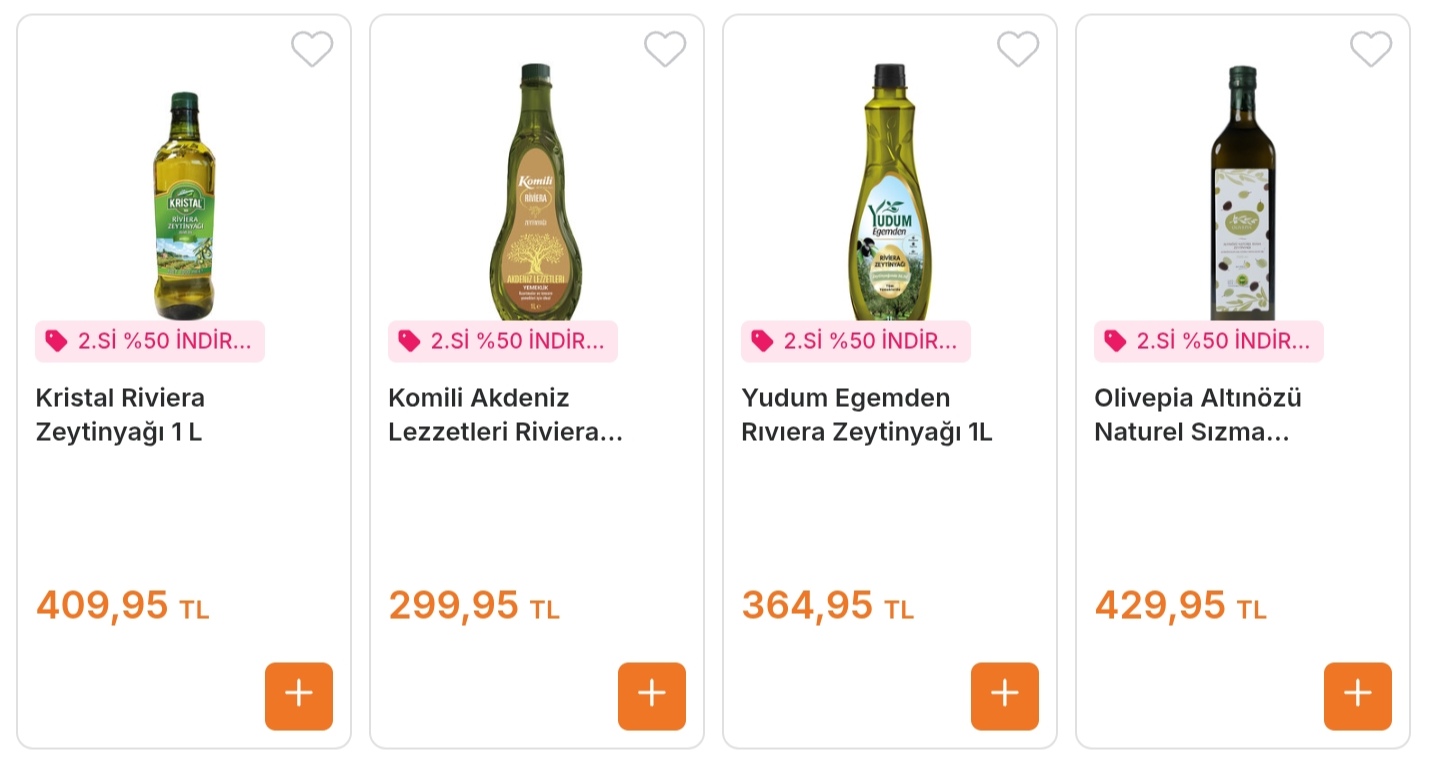Toggle heart on Komili Akdeniz Lezzetleri card
1430x777 pixels.
[665, 48]
